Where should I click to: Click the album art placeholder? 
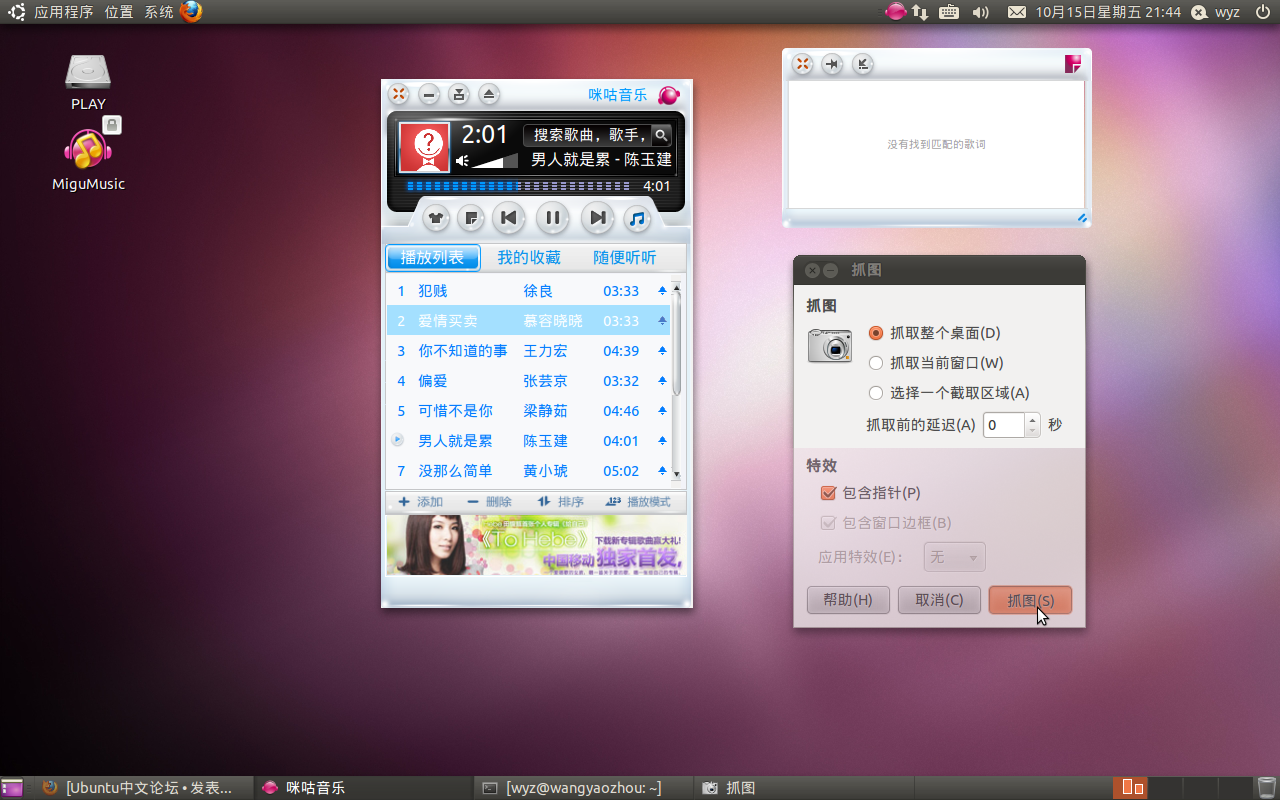[x=425, y=148]
